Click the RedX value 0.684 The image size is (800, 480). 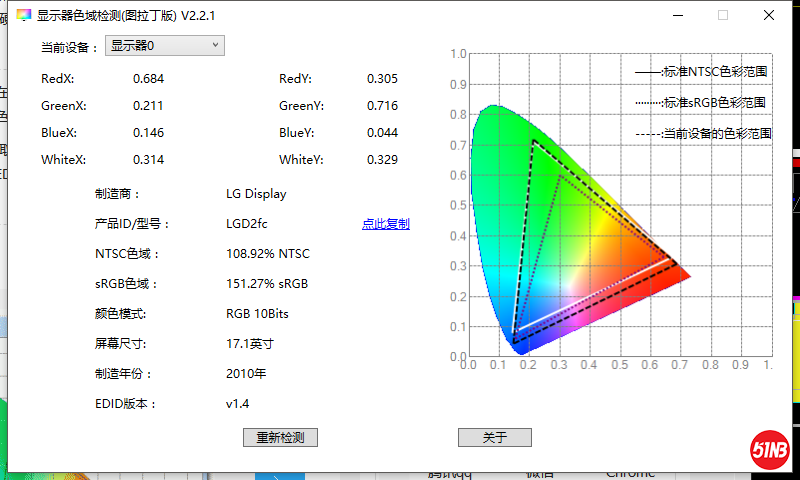148,79
